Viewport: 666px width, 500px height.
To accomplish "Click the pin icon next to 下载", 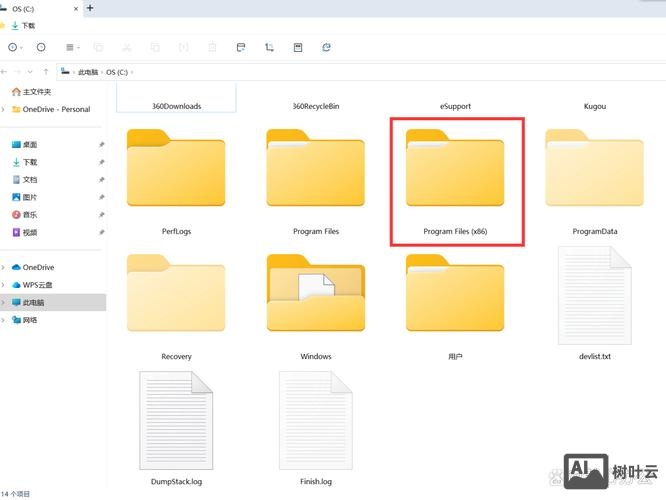I will coord(101,162).
